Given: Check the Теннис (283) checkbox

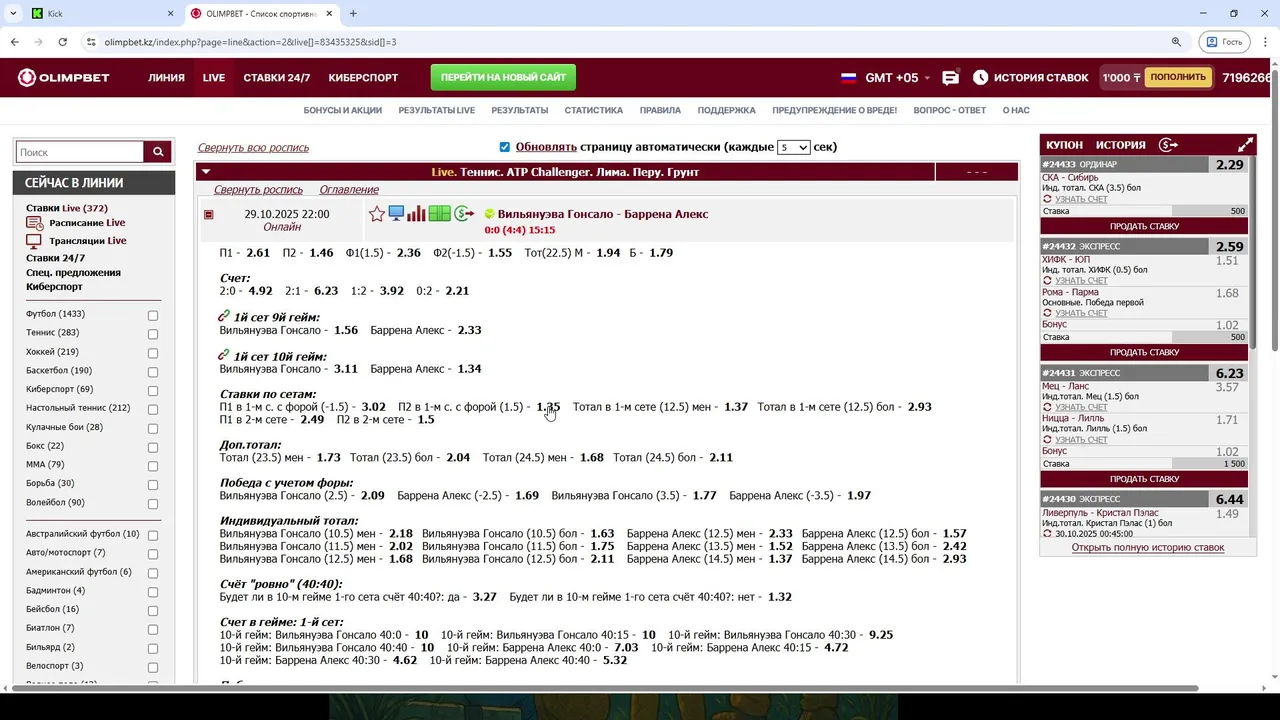Looking at the screenshot, I should click(153, 334).
